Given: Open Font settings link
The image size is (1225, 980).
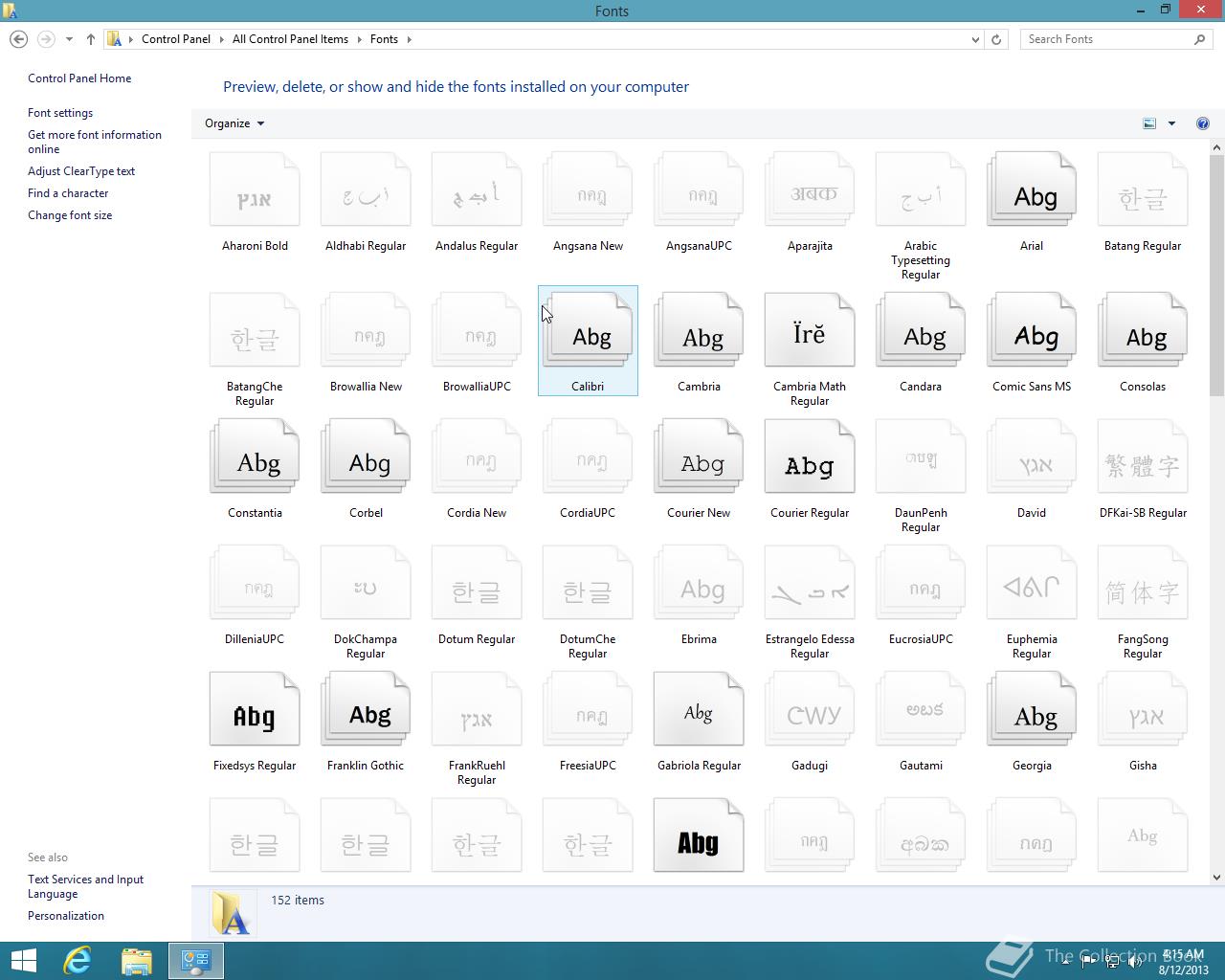Looking at the screenshot, I should [x=60, y=113].
